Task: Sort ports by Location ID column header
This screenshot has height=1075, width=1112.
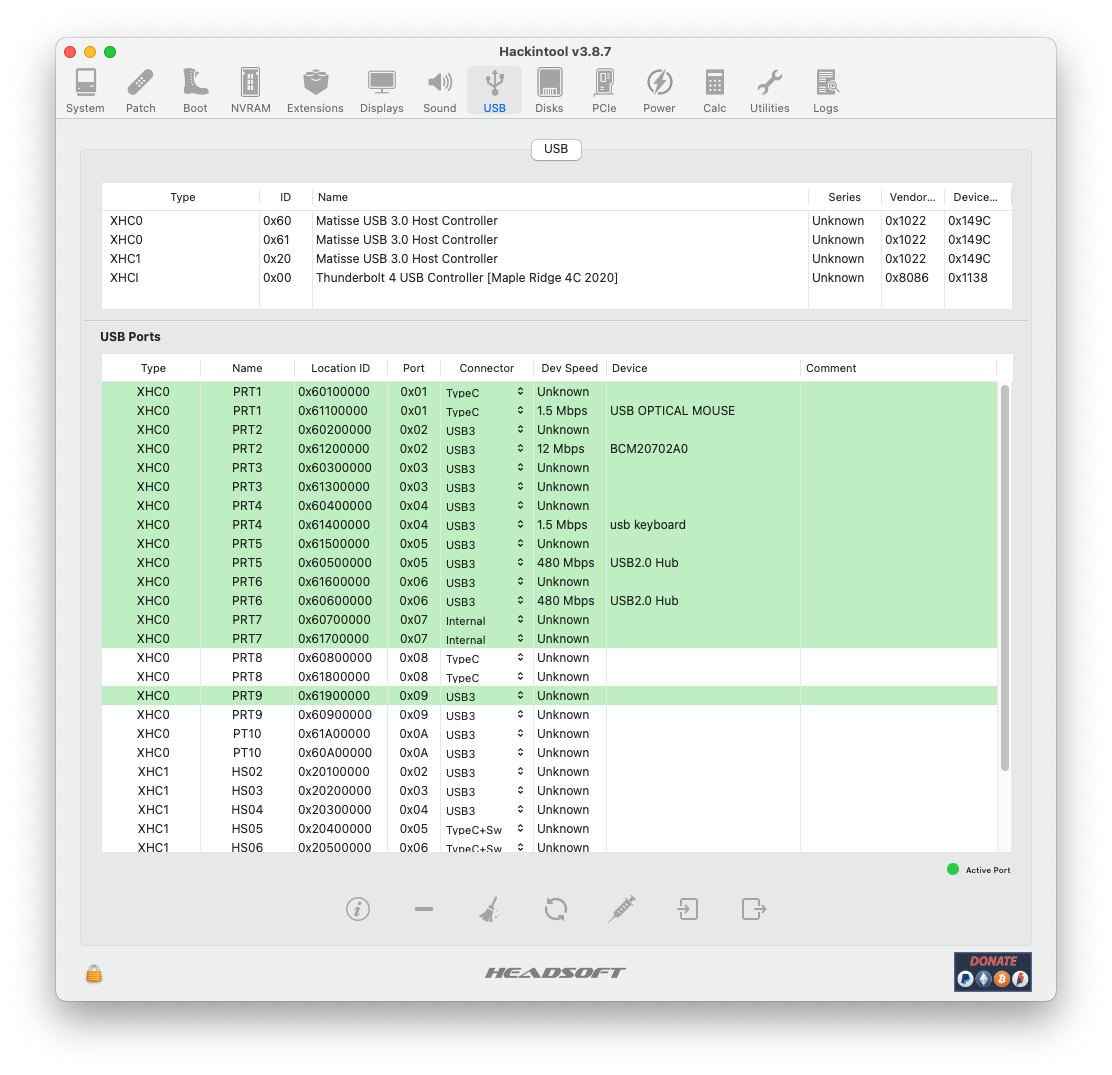Action: [340, 368]
